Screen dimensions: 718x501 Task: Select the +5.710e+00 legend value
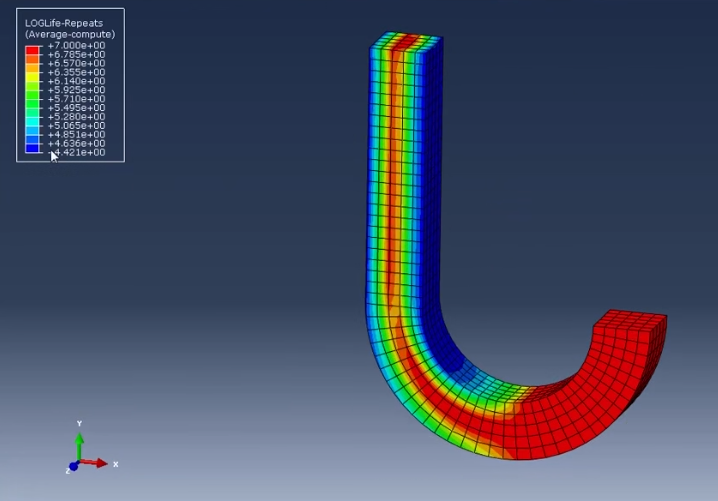pos(76,99)
